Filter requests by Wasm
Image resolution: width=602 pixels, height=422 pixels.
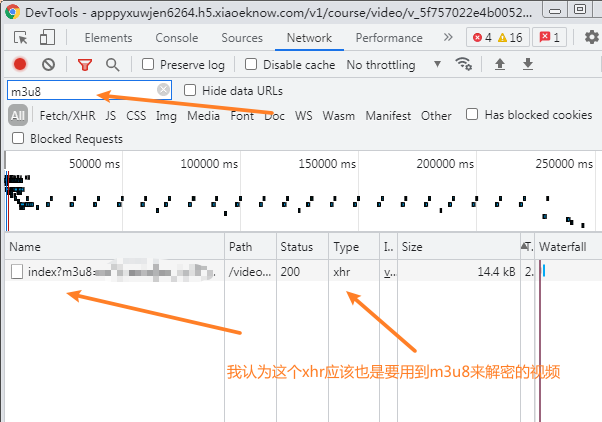pyautogui.click(x=339, y=116)
